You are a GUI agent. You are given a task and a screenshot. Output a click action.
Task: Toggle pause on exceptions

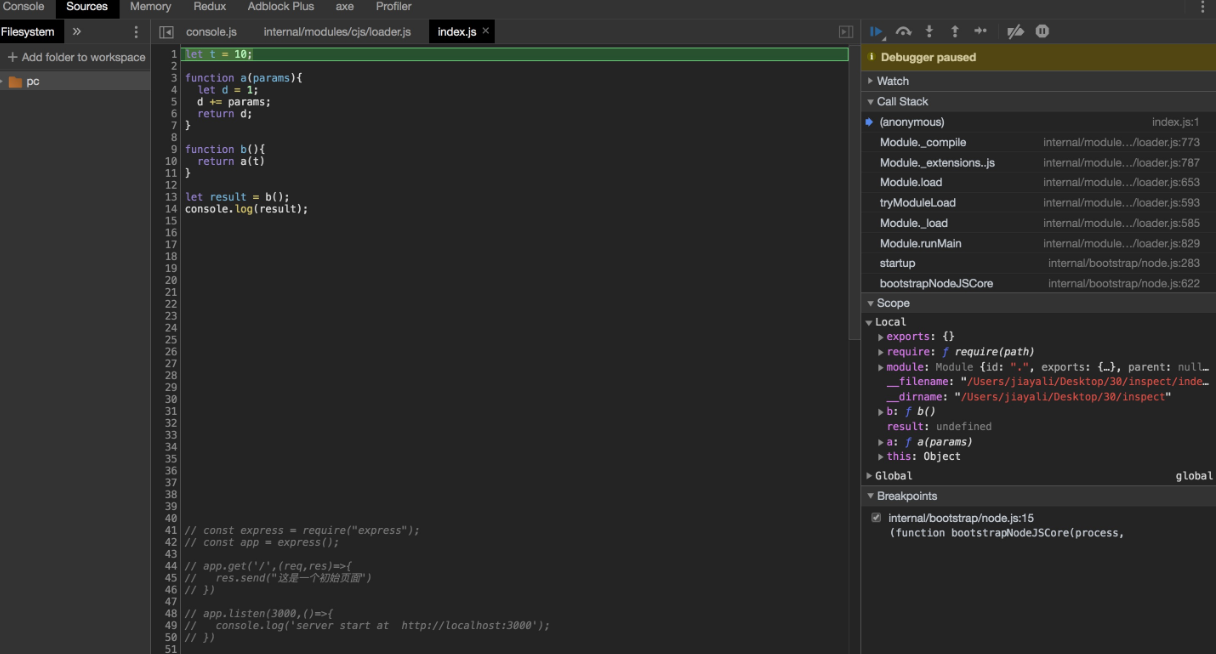(1042, 32)
